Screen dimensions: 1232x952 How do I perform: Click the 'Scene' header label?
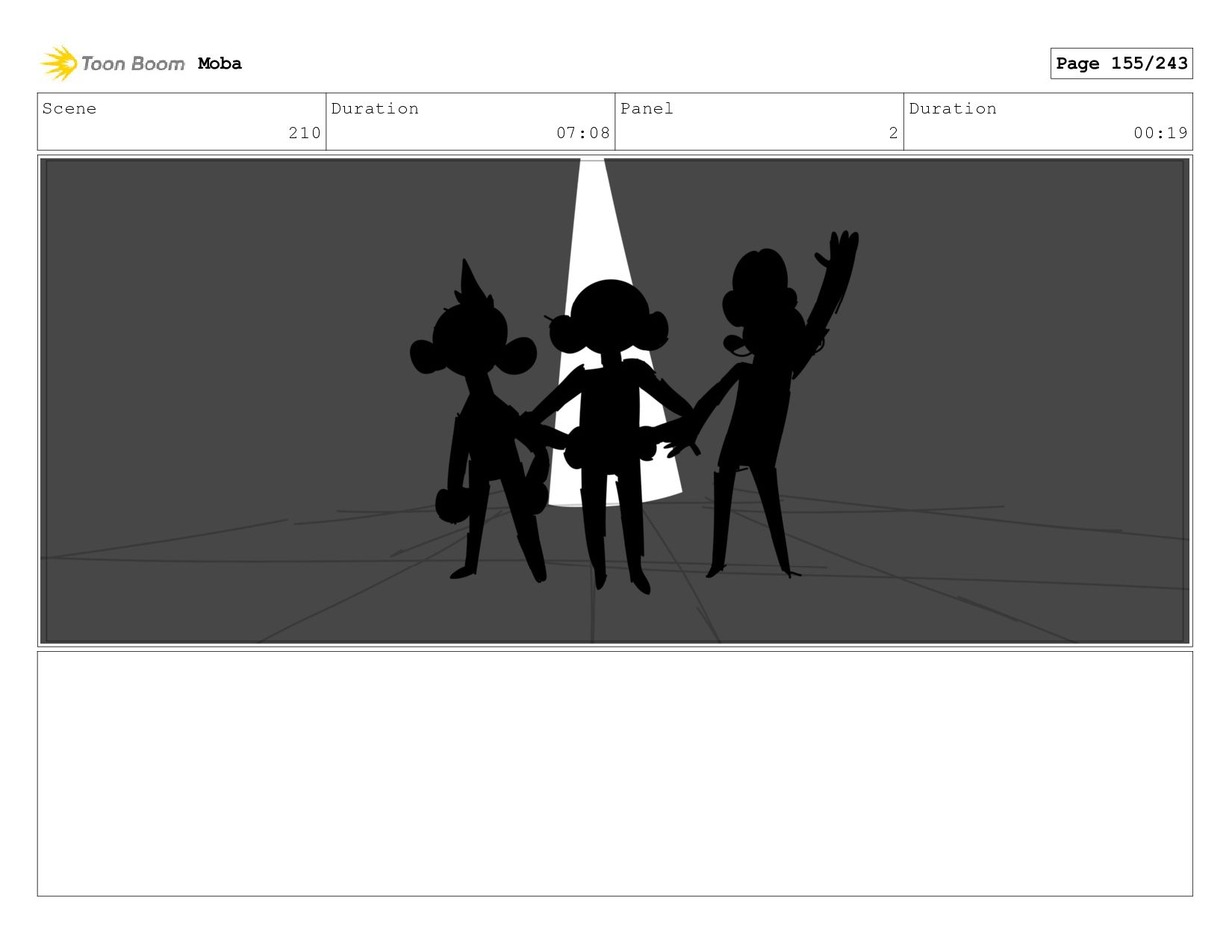point(69,108)
